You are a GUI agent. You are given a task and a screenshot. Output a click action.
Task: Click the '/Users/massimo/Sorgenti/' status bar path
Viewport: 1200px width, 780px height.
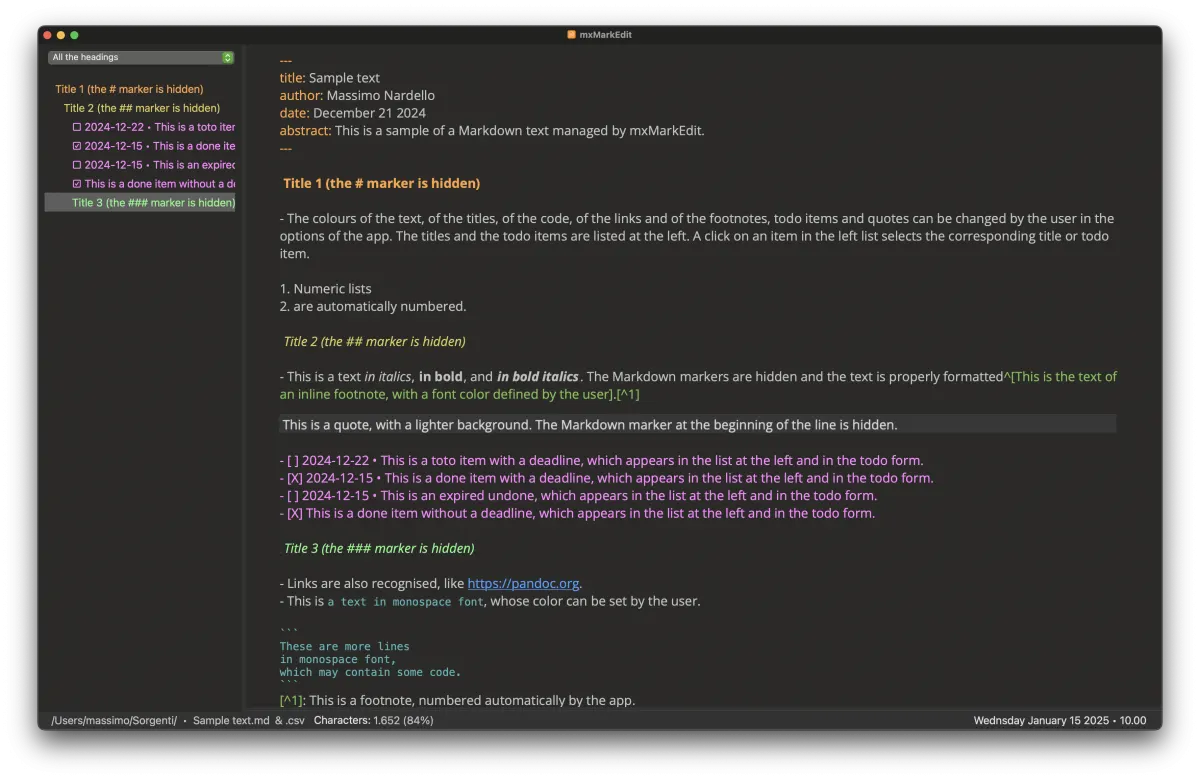click(x=114, y=720)
